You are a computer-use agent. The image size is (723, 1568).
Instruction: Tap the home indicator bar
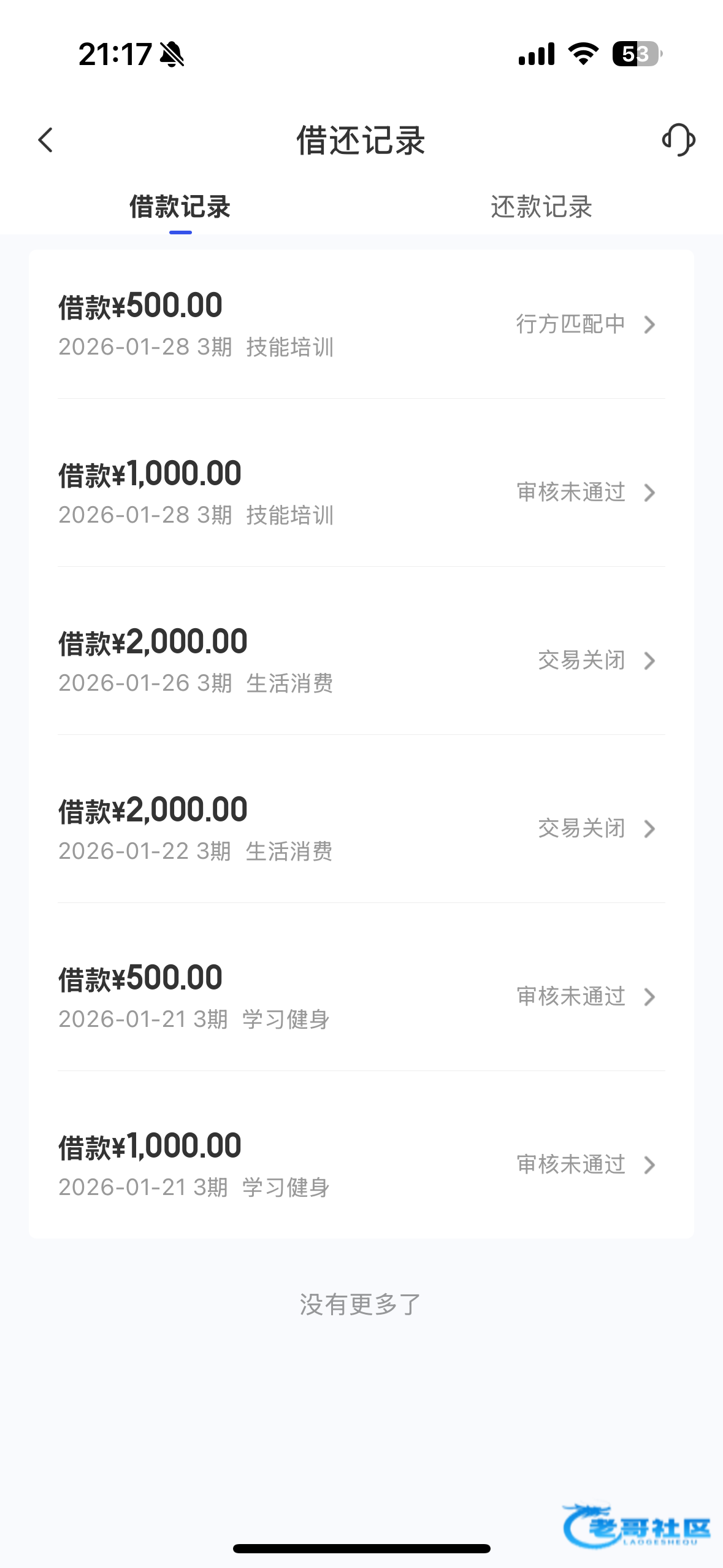(361, 1548)
